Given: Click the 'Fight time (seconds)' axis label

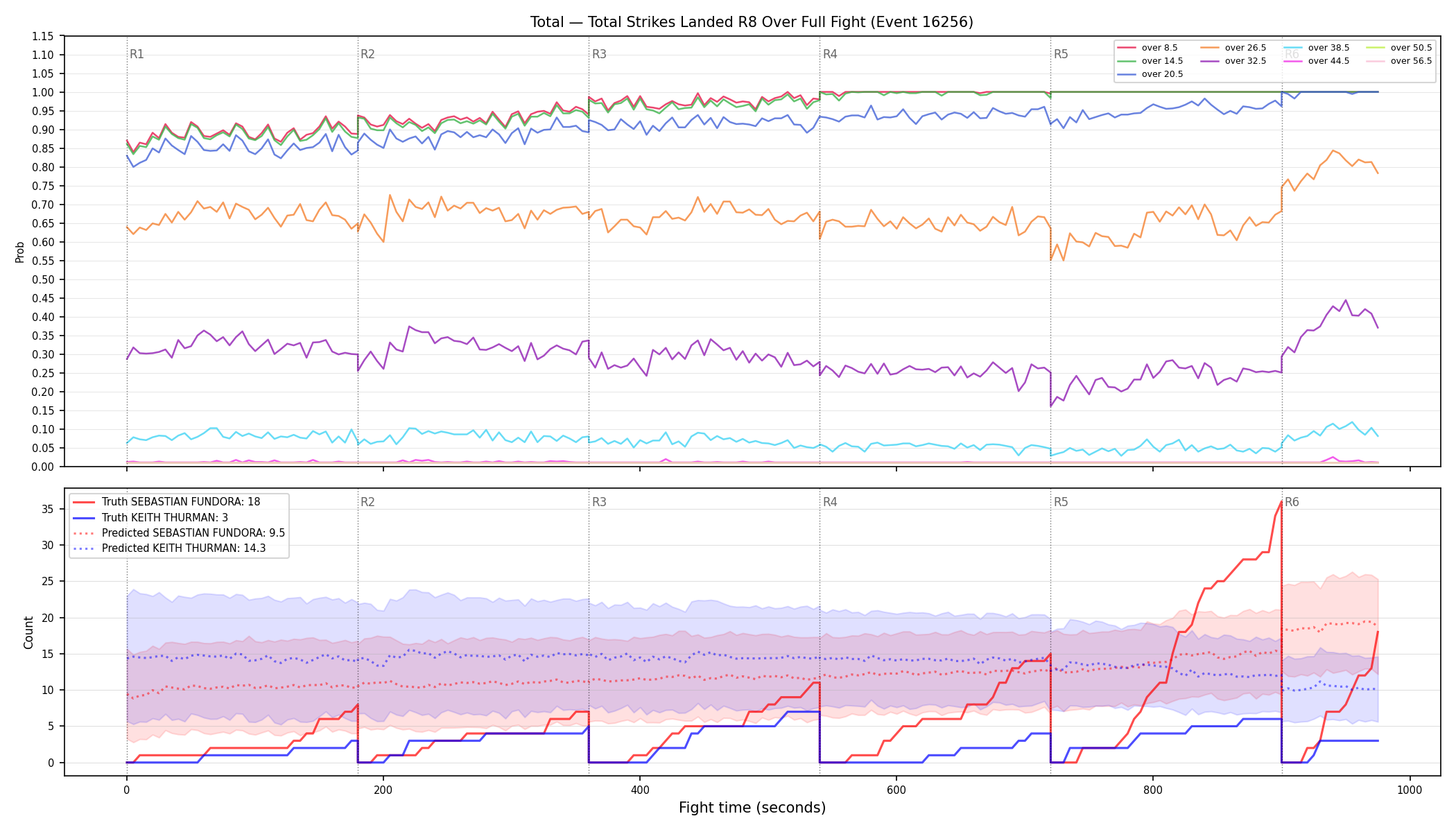Looking at the screenshot, I should [752, 808].
